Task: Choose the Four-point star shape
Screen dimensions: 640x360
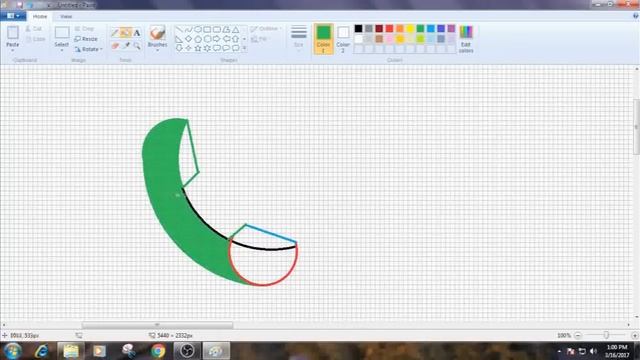Action: click(188, 48)
